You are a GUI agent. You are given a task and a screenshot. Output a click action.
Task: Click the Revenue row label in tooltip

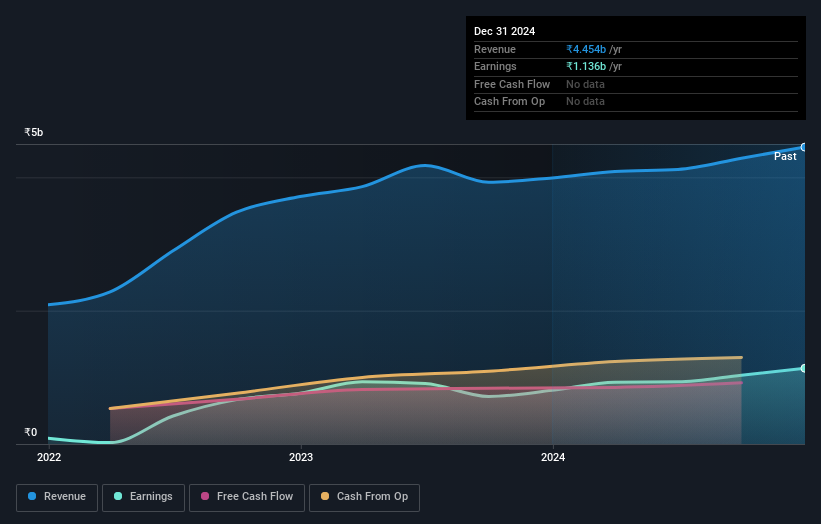(494, 49)
